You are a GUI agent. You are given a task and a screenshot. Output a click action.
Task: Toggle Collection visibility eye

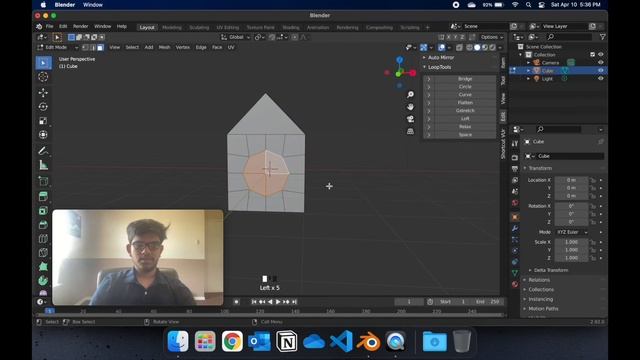[600, 54]
